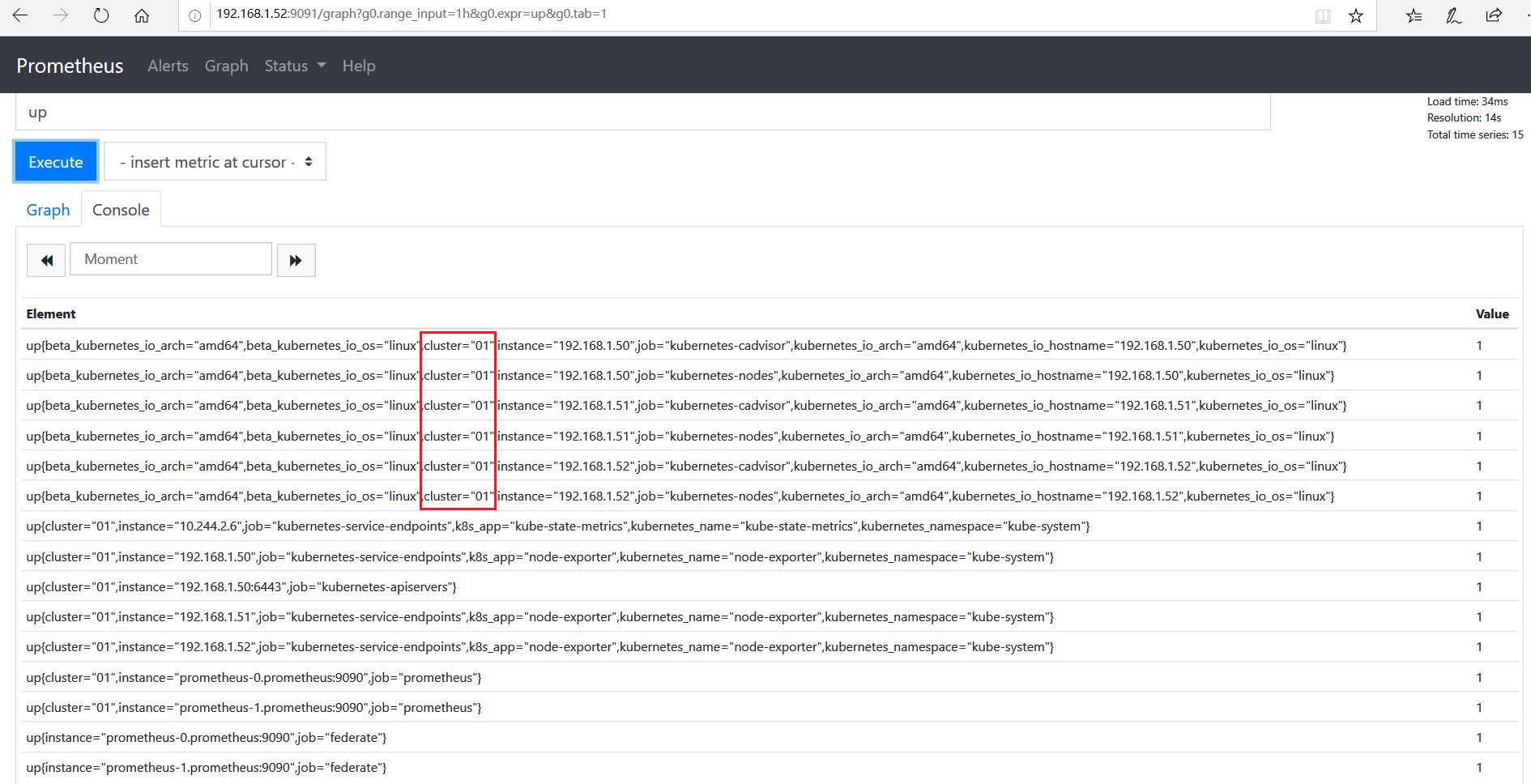
Task: Open the Help page
Action: tap(359, 66)
